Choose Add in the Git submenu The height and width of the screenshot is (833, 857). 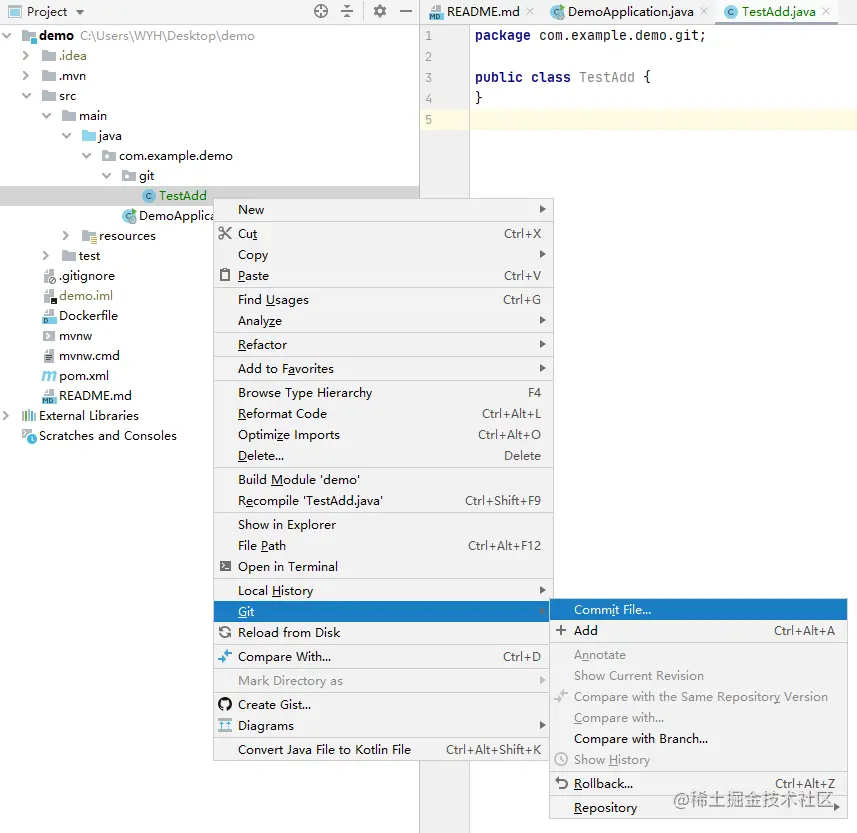(698, 631)
